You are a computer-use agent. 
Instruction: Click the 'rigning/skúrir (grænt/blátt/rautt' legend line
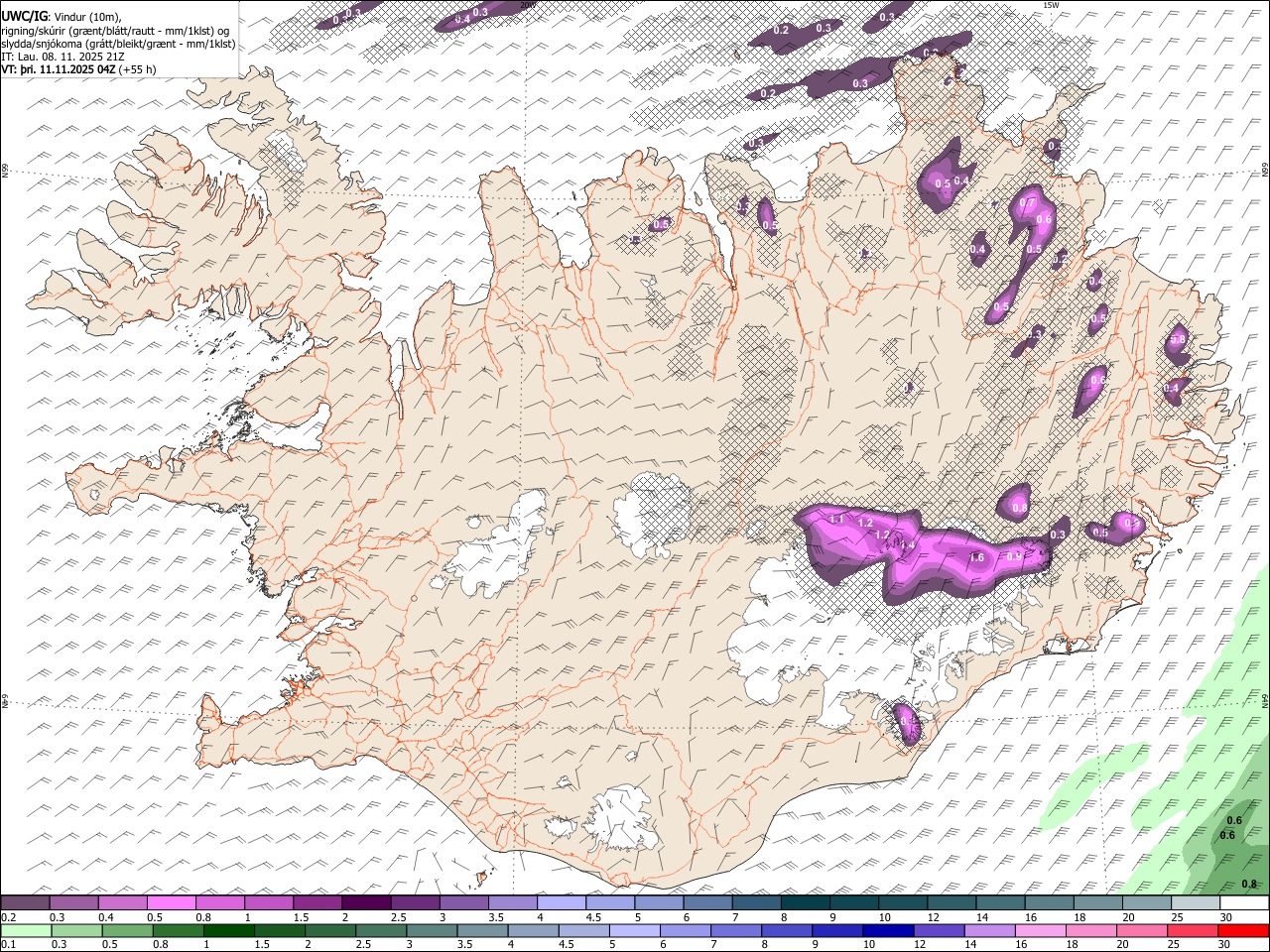[x=115, y=30]
